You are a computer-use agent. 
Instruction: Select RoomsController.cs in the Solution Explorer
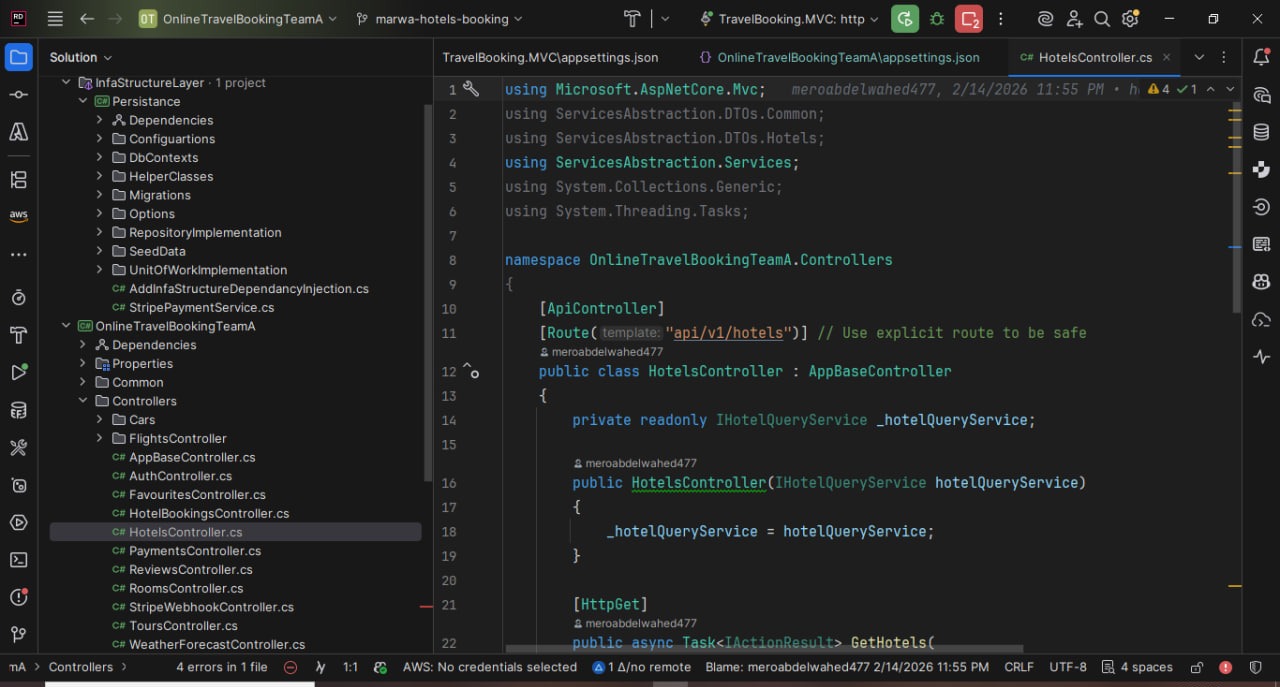[x=186, y=588]
